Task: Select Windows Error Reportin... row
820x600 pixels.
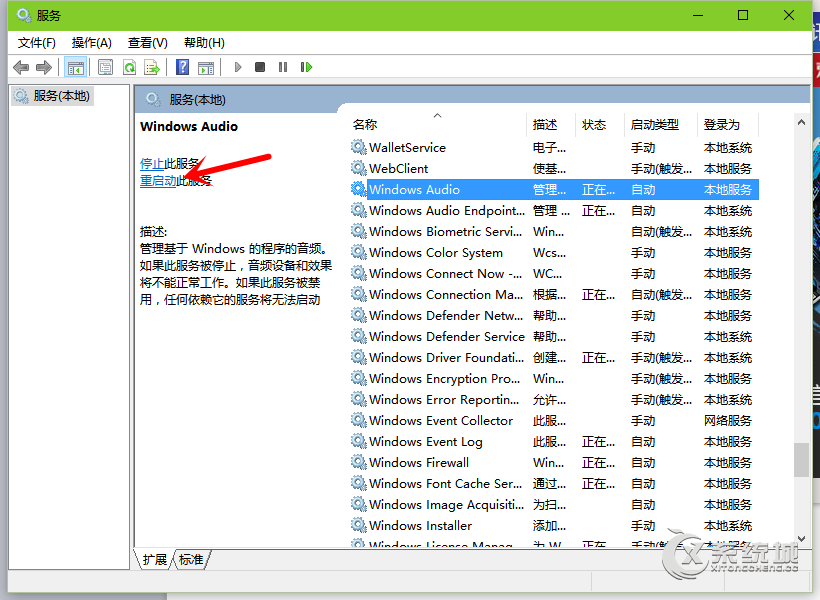Action: click(x=554, y=399)
